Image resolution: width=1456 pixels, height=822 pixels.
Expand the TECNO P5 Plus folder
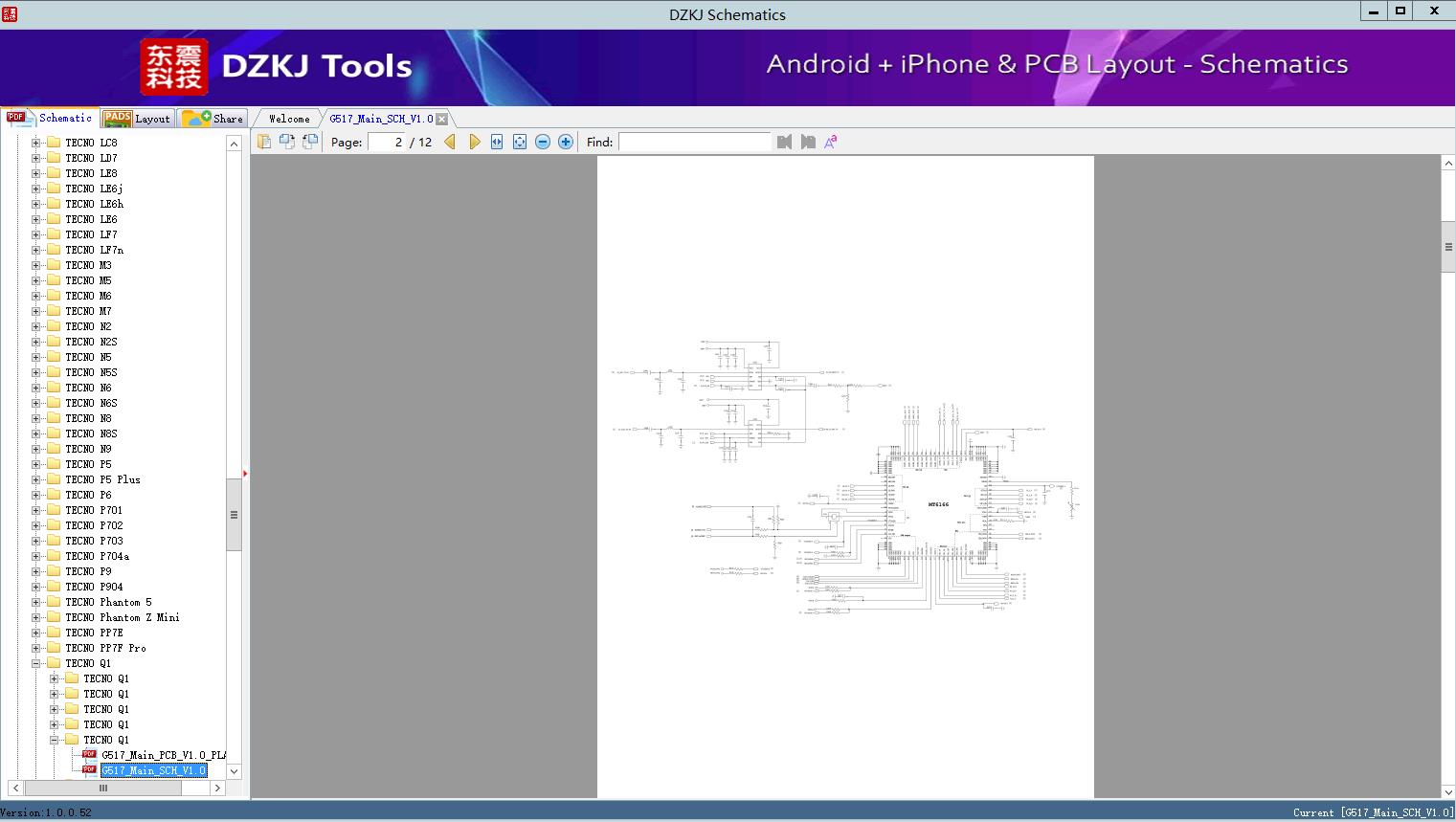36,479
